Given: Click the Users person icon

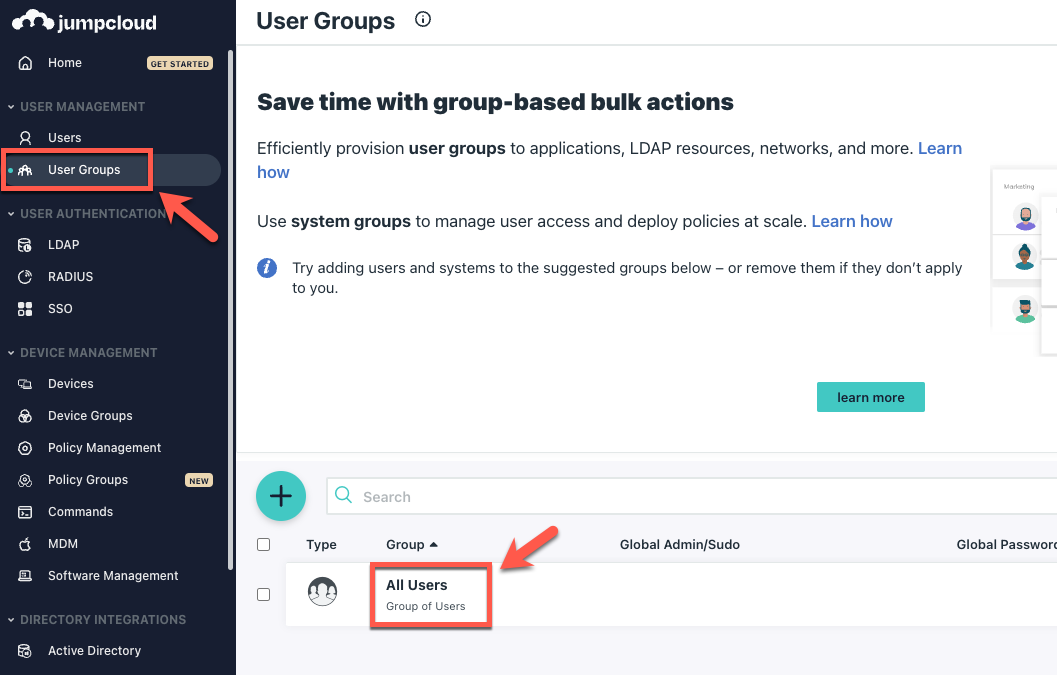Looking at the screenshot, I should pos(25,138).
